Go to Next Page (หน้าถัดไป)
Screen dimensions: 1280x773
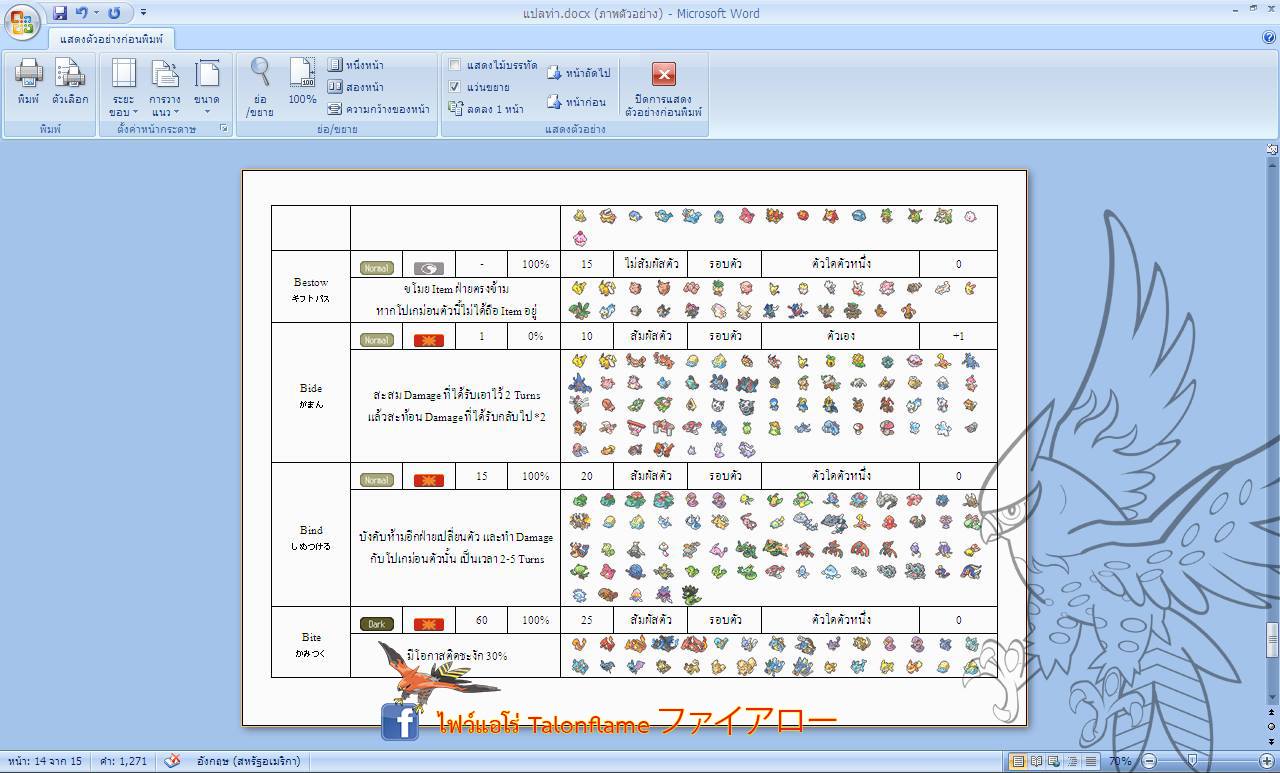pos(578,73)
